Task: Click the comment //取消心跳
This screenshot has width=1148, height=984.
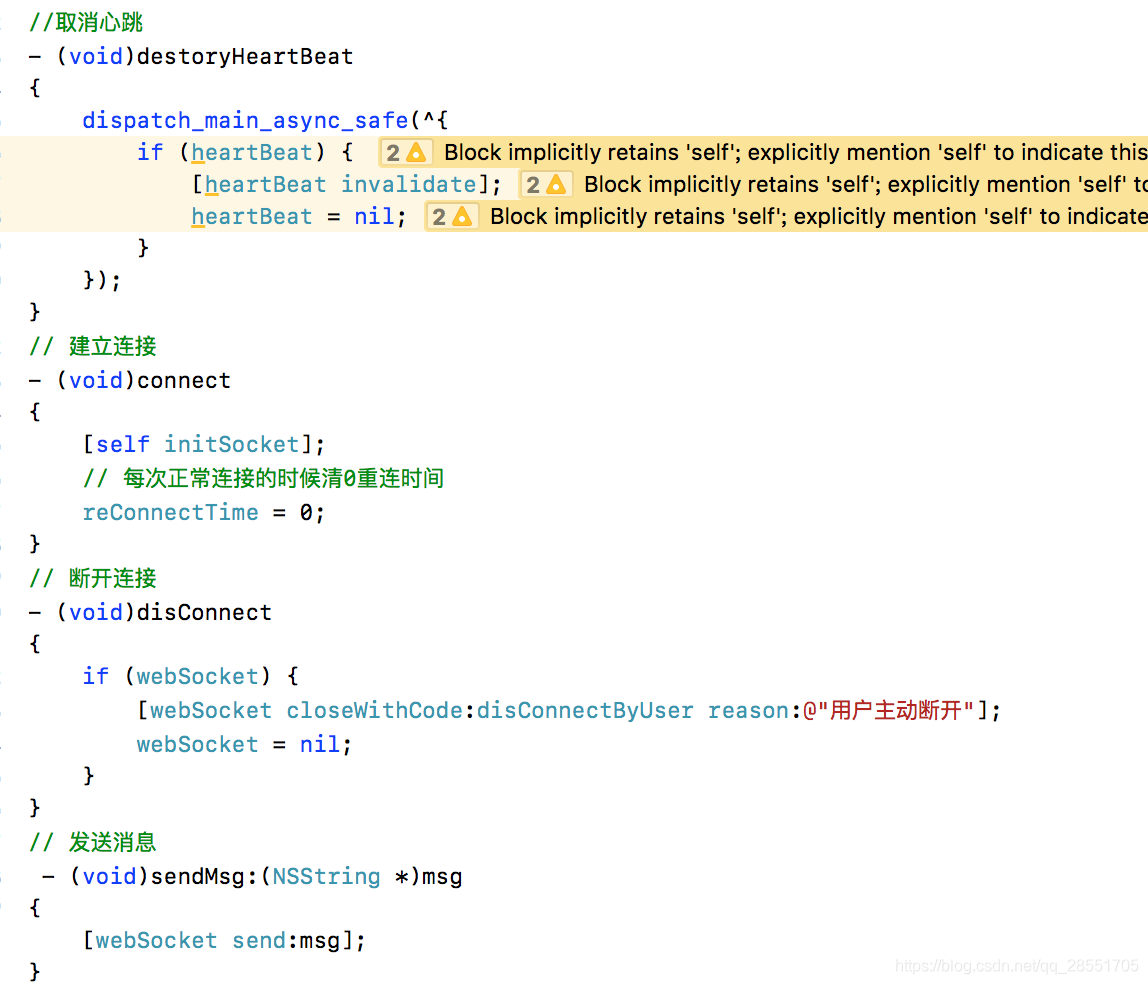Action: (86, 23)
